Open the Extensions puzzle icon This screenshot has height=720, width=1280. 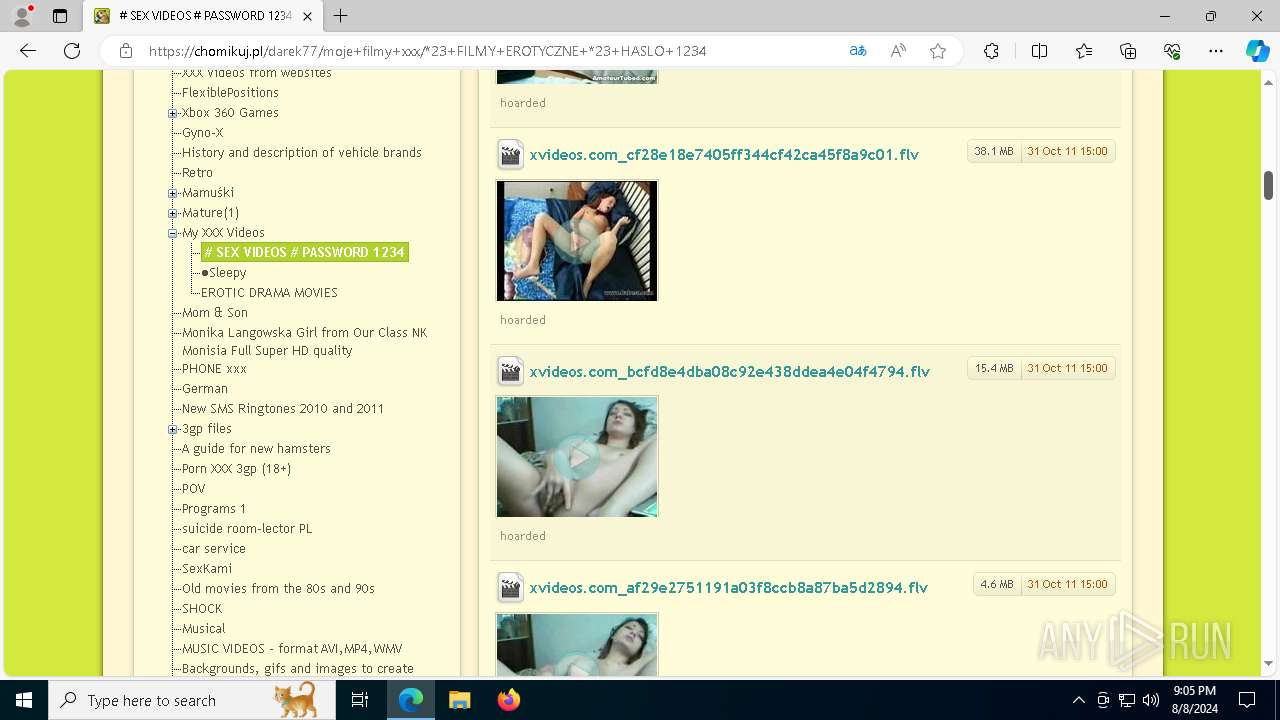[991, 51]
